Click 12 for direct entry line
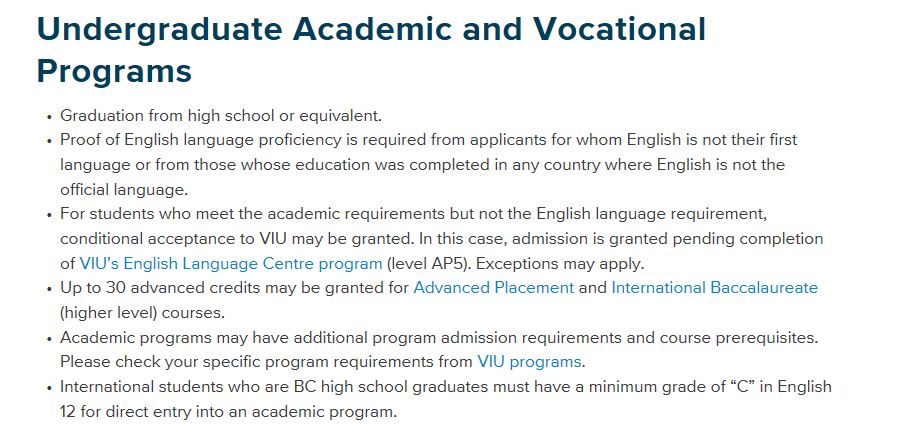Screen dimensions: 922x444 pyautogui.click(x=228, y=411)
